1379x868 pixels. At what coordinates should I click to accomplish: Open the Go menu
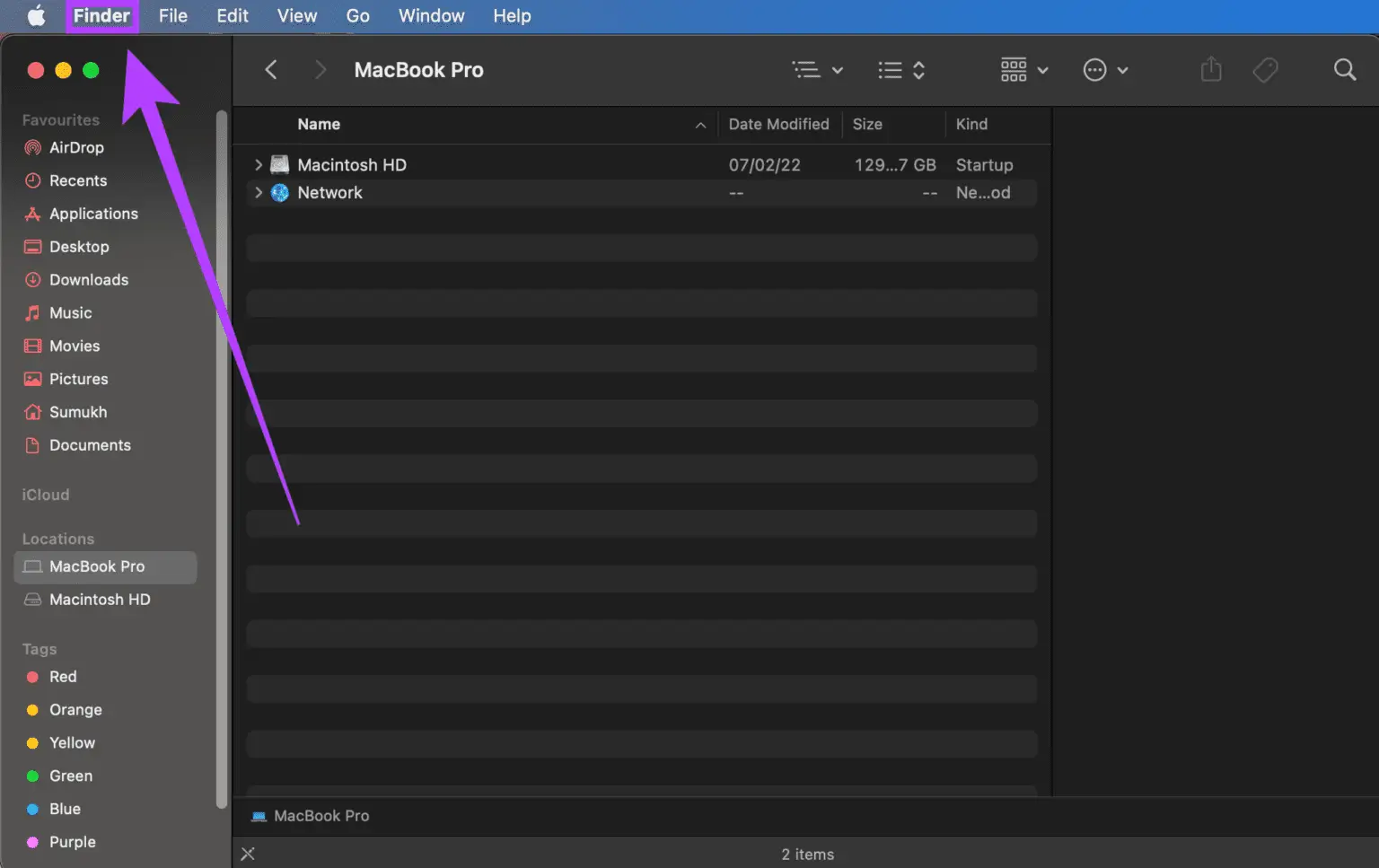(x=358, y=15)
